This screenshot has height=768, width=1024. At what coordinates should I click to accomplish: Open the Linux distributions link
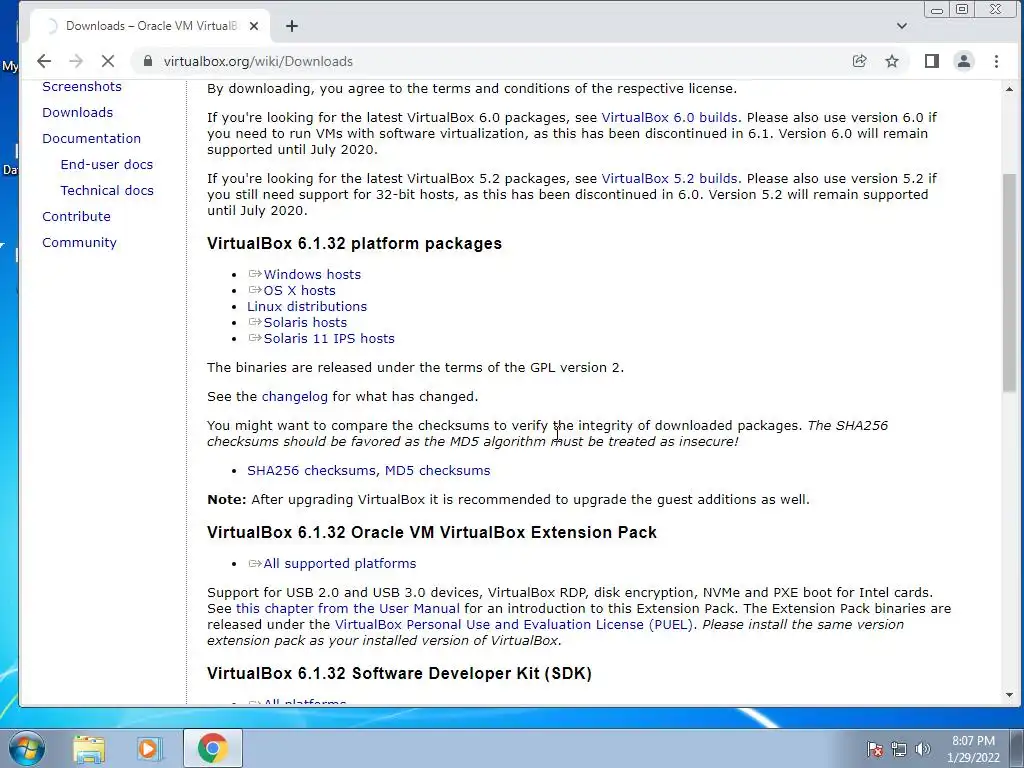coord(307,306)
